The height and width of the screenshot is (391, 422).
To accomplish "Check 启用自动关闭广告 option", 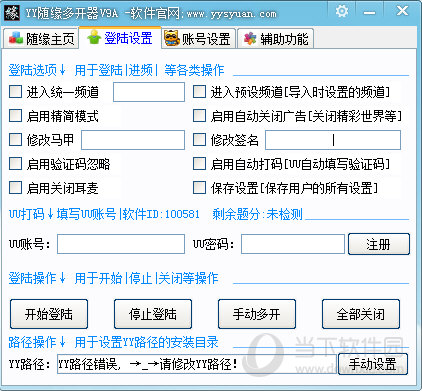I will pos(199,116).
